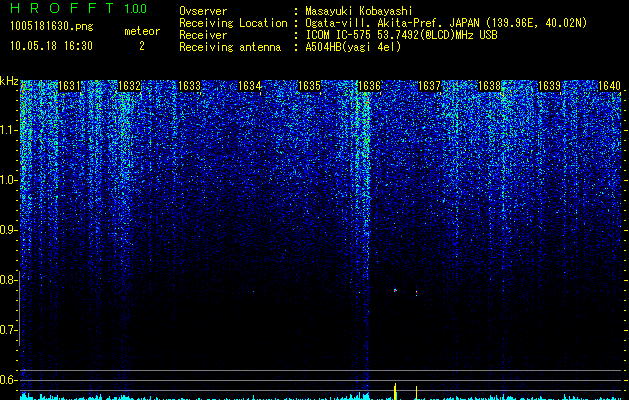Click the meteor count value 2
Image resolution: width=629 pixels, height=400 pixels.
click(142, 46)
